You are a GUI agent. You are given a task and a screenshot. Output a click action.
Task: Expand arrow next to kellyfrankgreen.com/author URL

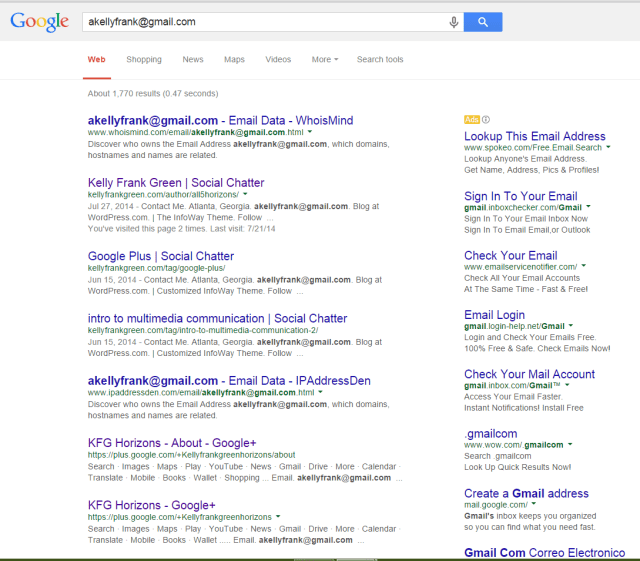tap(245, 194)
